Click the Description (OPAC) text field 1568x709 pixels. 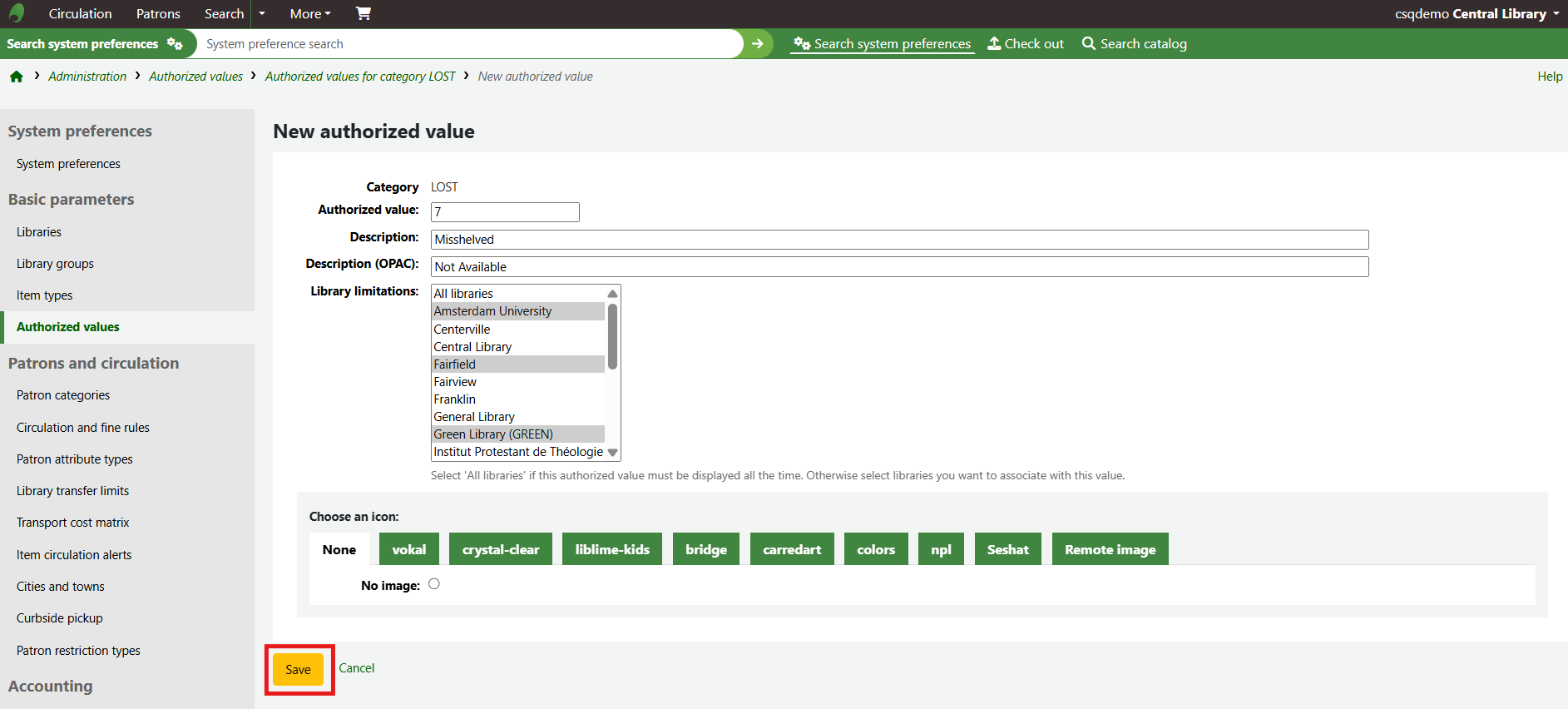(x=898, y=266)
